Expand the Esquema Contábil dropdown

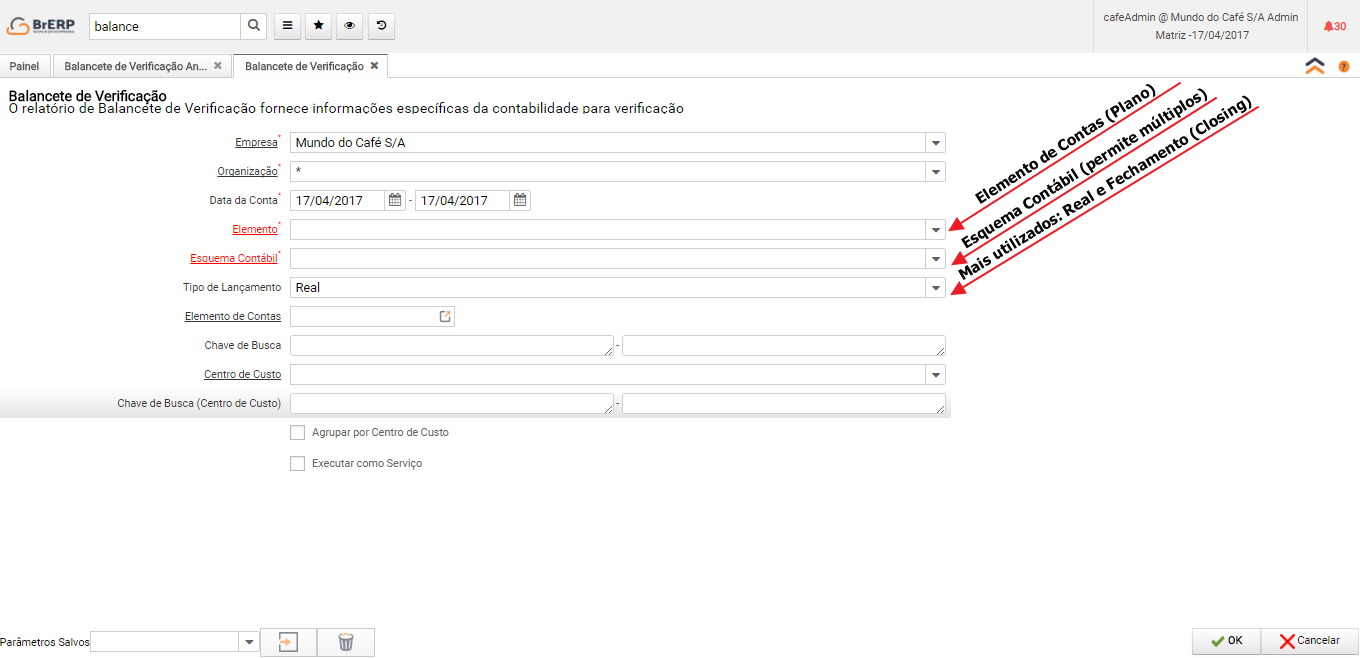click(x=935, y=259)
